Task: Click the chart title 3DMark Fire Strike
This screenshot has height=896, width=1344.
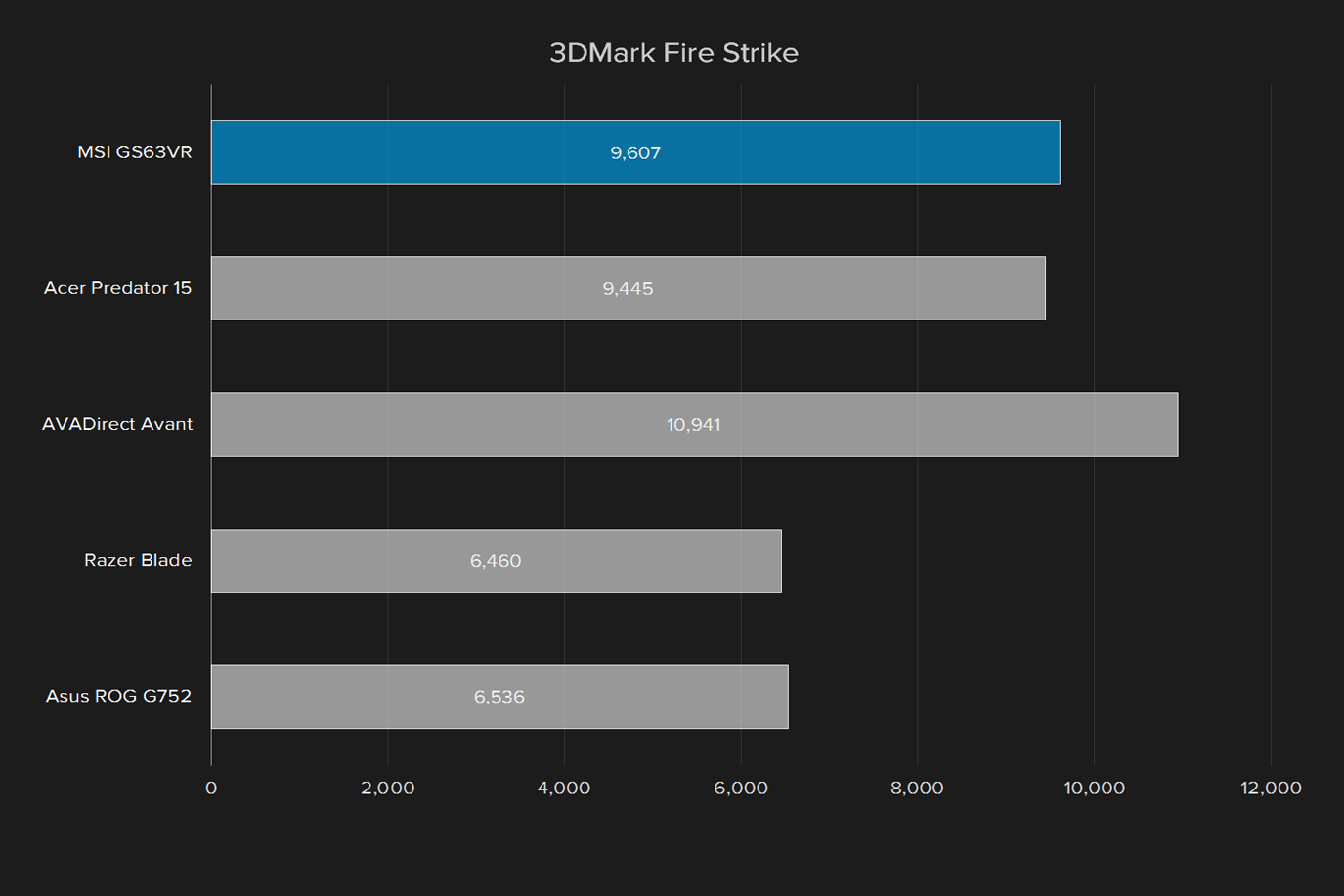Action: click(673, 52)
